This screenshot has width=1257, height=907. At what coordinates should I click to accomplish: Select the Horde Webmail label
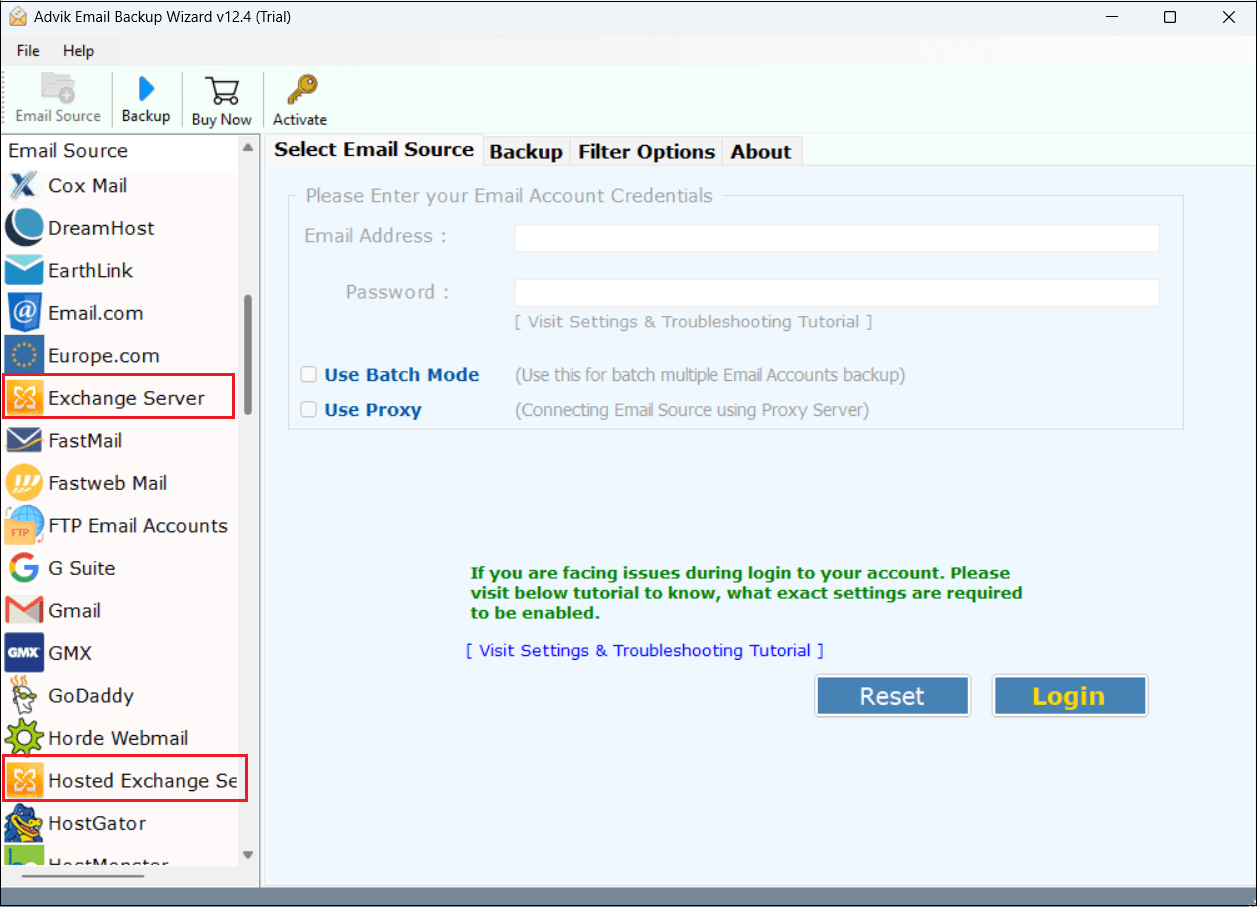(118, 738)
